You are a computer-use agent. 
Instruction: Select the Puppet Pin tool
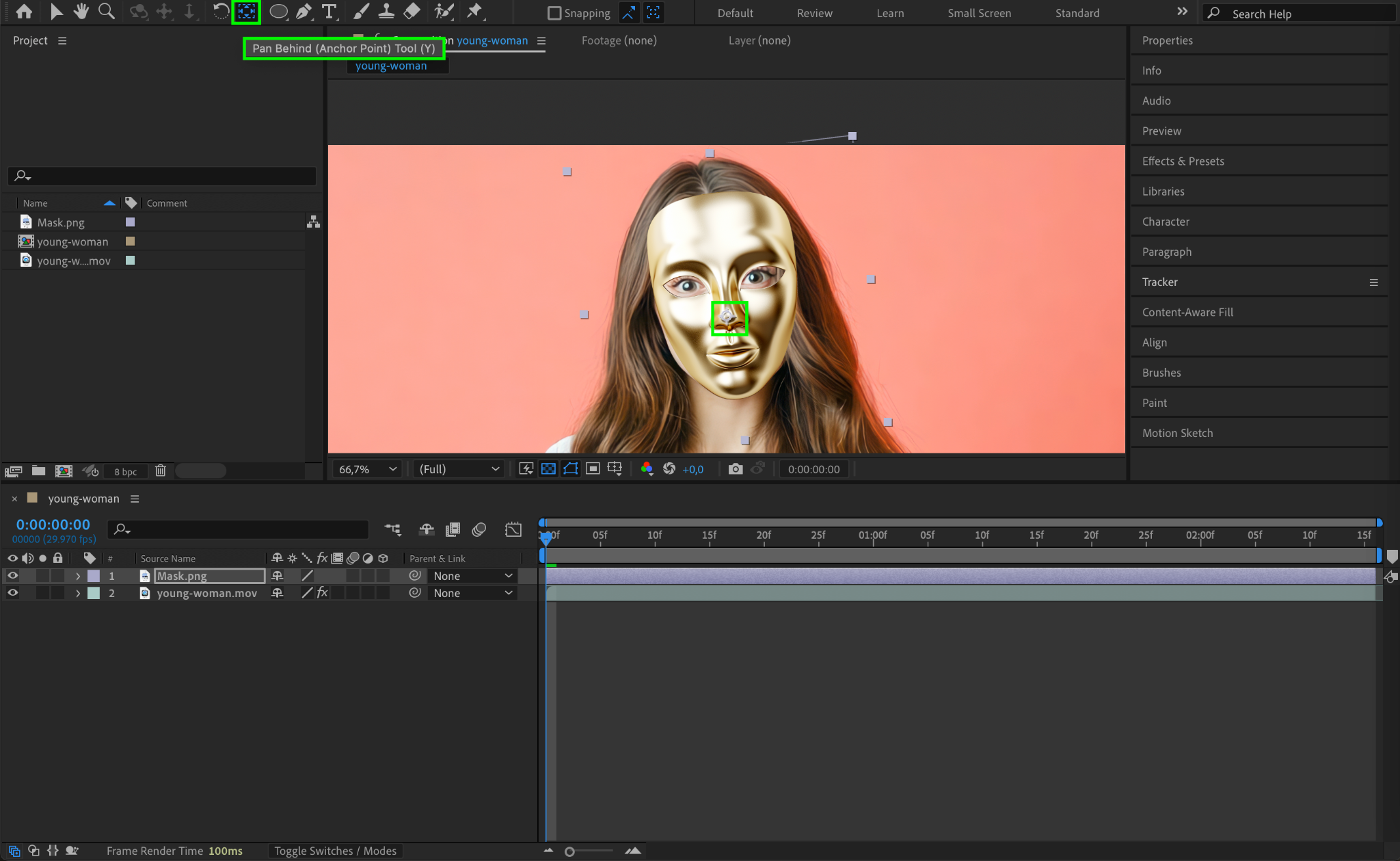pyautogui.click(x=474, y=12)
